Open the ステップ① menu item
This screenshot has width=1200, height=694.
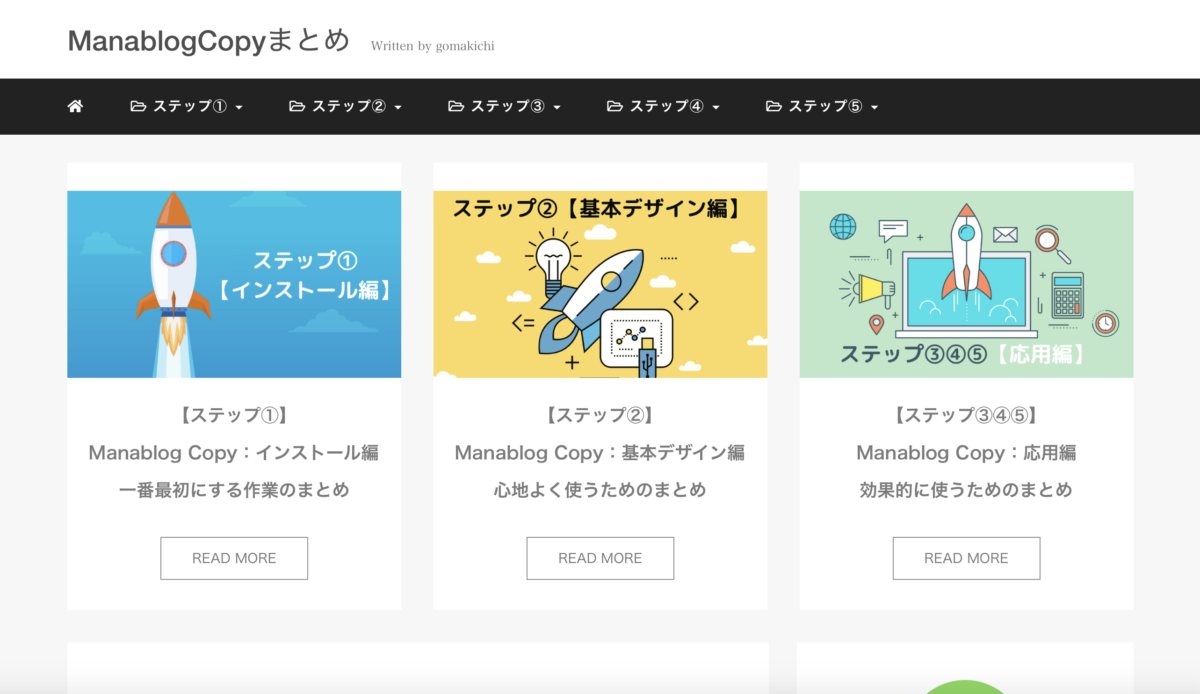tap(187, 106)
